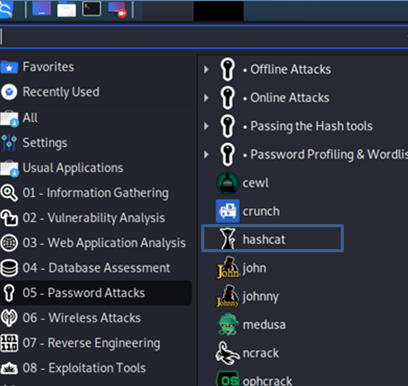Click the medusa entry text

[x=264, y=325]
